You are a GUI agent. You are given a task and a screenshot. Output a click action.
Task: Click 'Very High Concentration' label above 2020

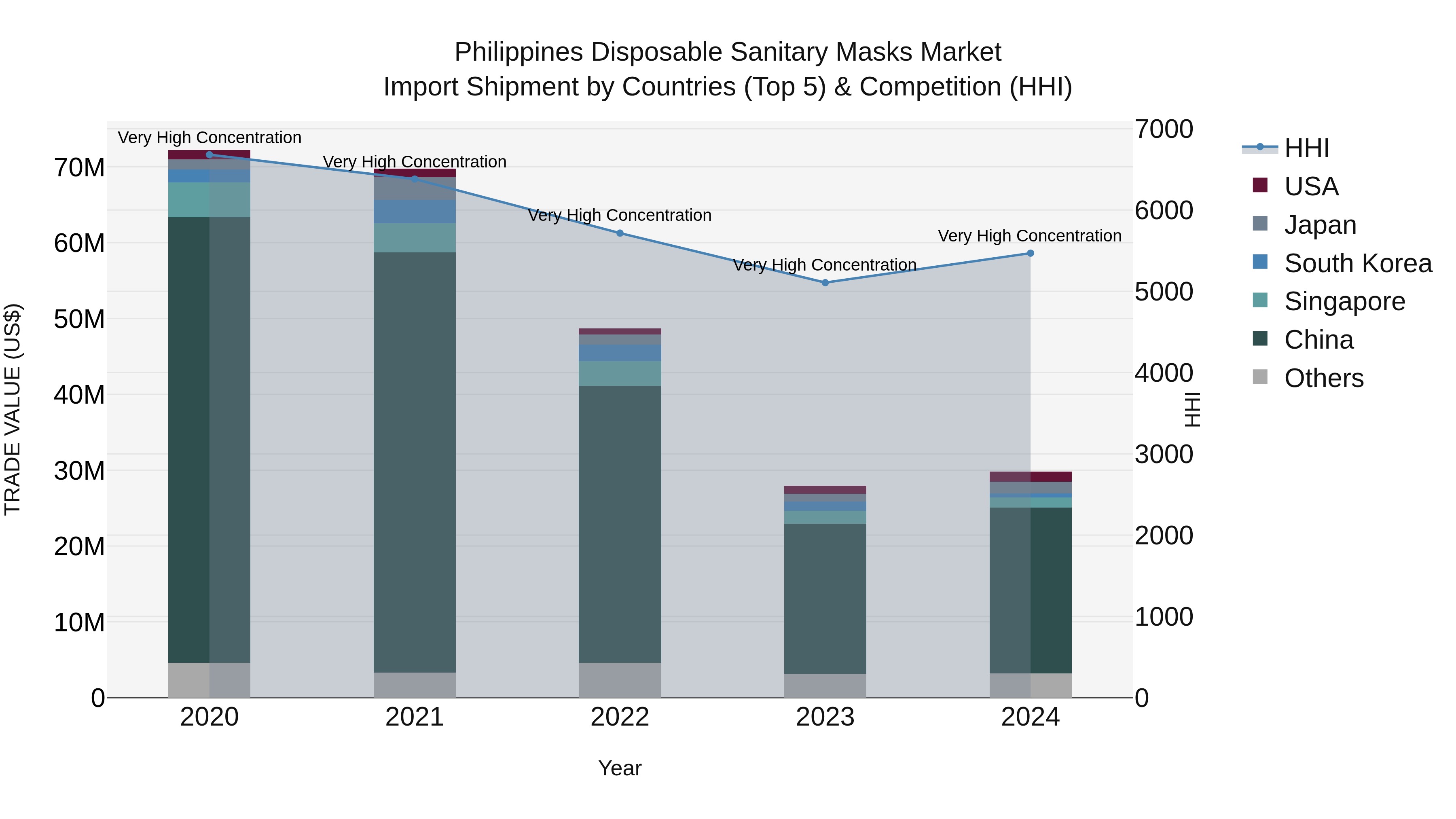coord(210,138)
